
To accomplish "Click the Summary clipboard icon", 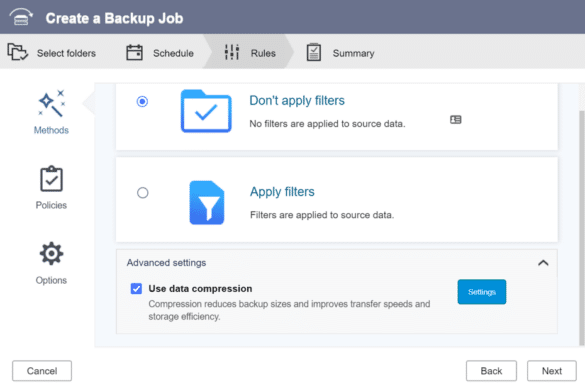I will tap(314, 52).
